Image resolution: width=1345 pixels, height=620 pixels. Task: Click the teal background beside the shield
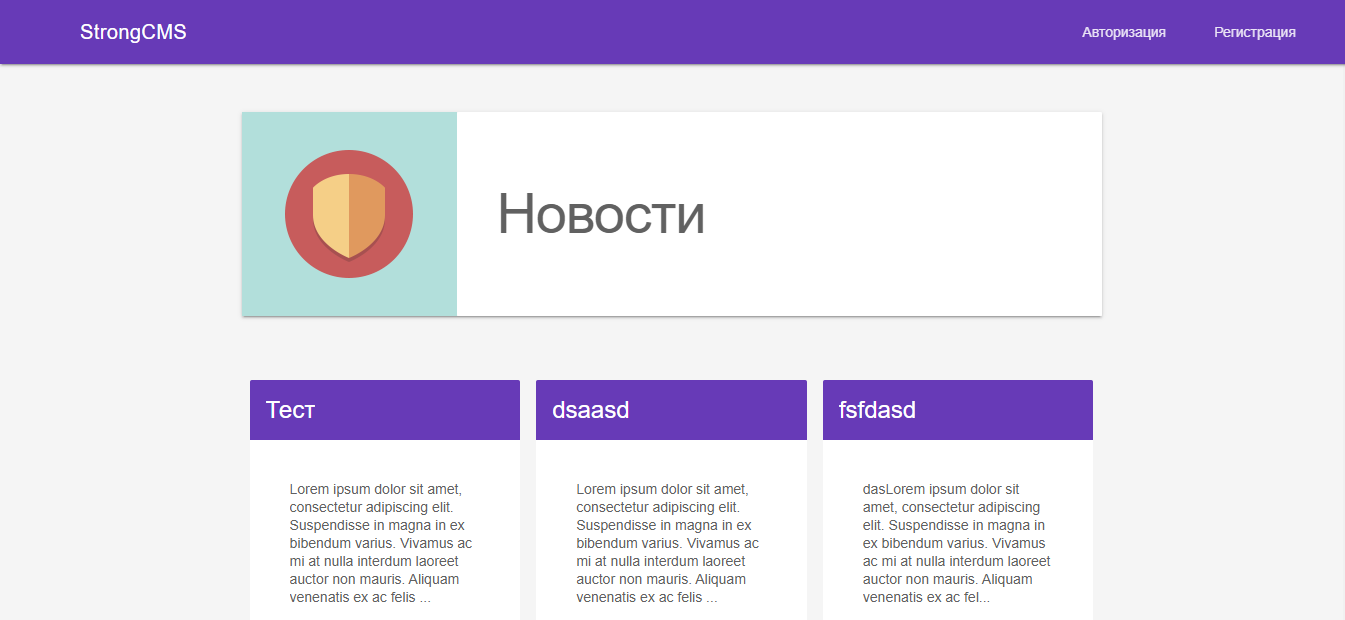click(263, 140)
